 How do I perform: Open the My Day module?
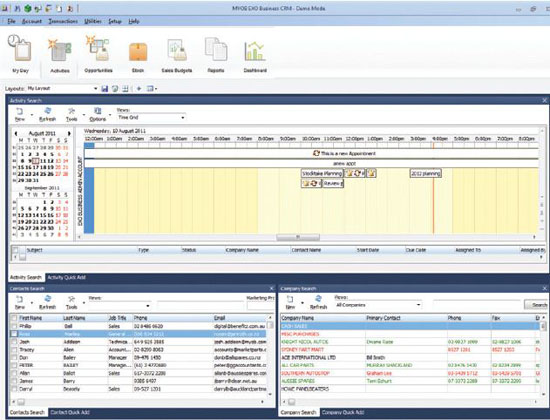(20, 53)
